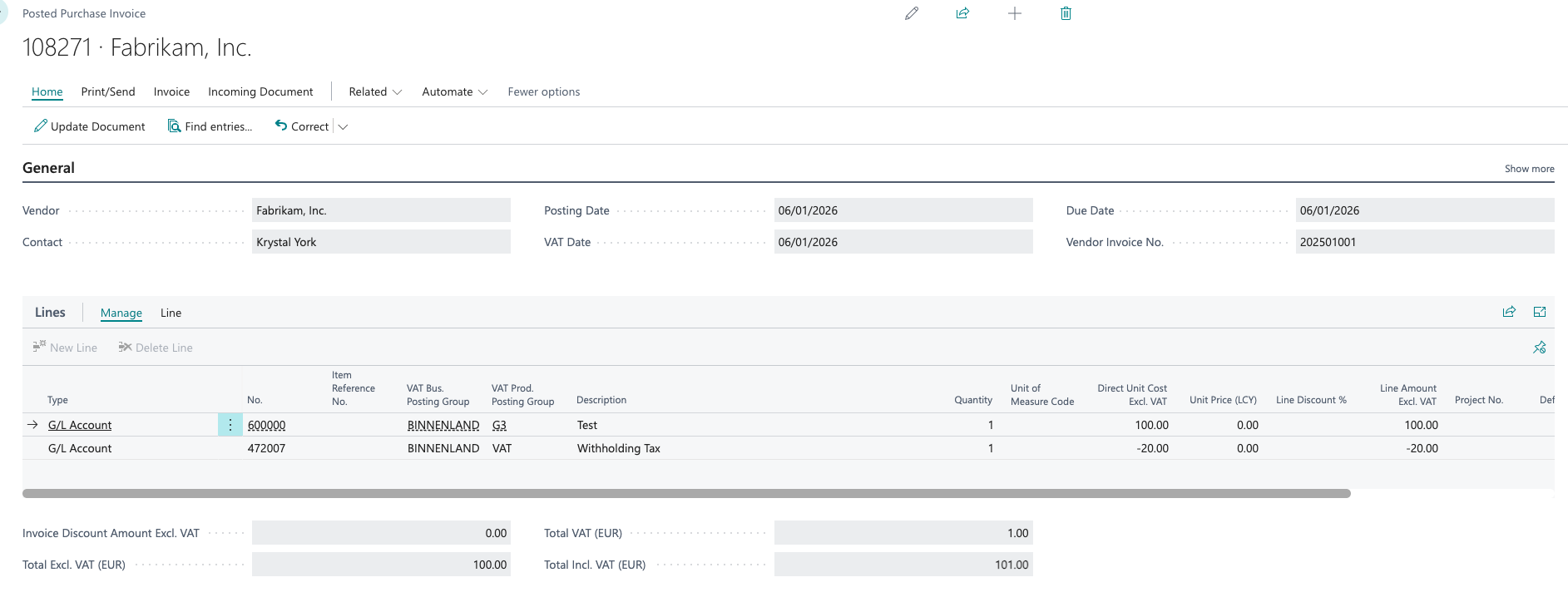Switch to the Home tab
The height and width of the screenshot is (602, 1568).
tap(47, 91)
